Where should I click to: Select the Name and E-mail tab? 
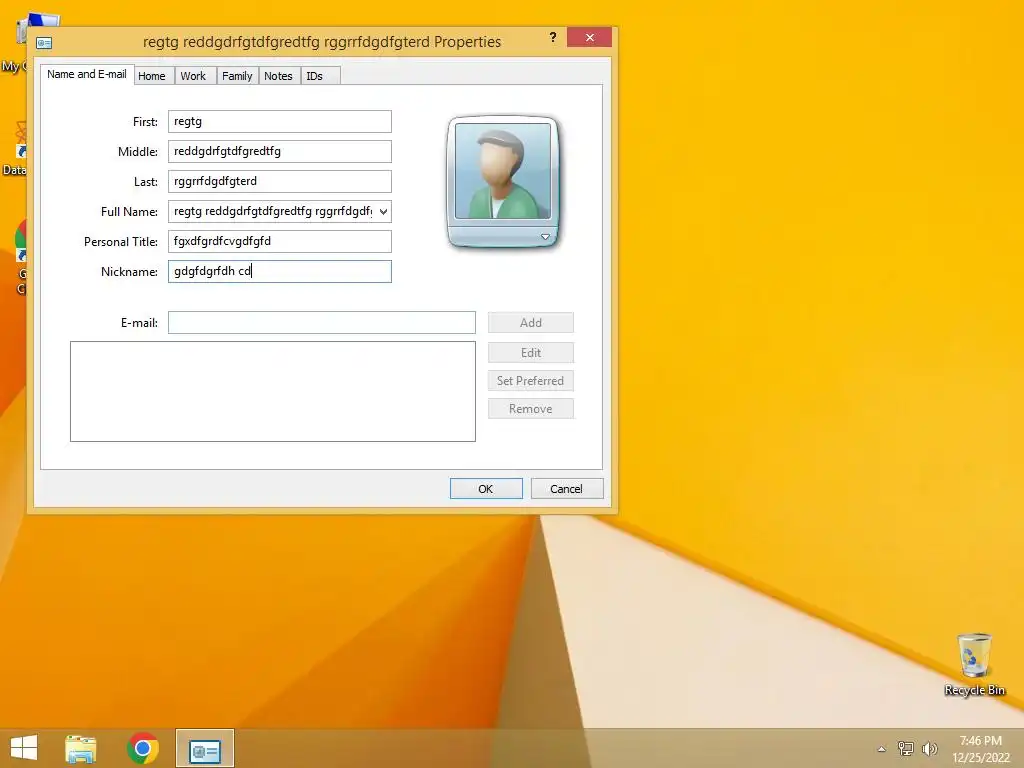pyautogui.click(x=87, y=74)
